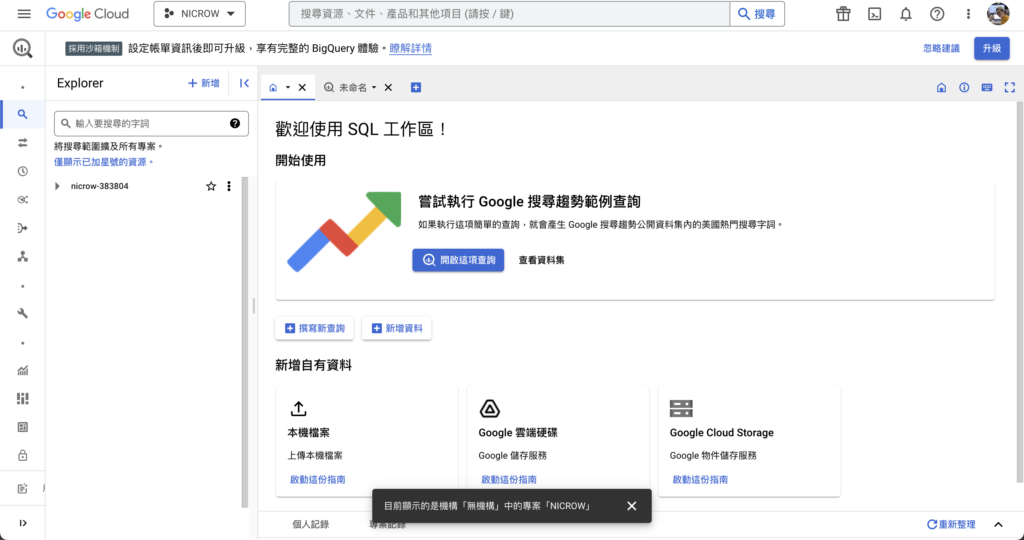1024x540 pixels.
Task: Open the 未命名 tab dropdown arrow
Action: coord(374,87)
